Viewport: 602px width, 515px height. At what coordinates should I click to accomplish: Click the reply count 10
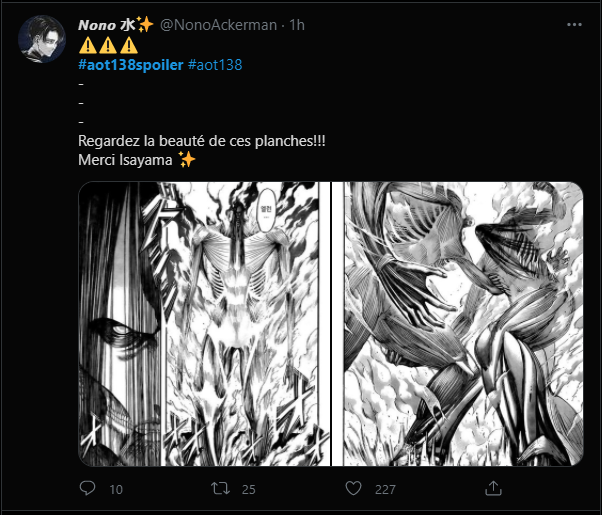coord(116,489)
